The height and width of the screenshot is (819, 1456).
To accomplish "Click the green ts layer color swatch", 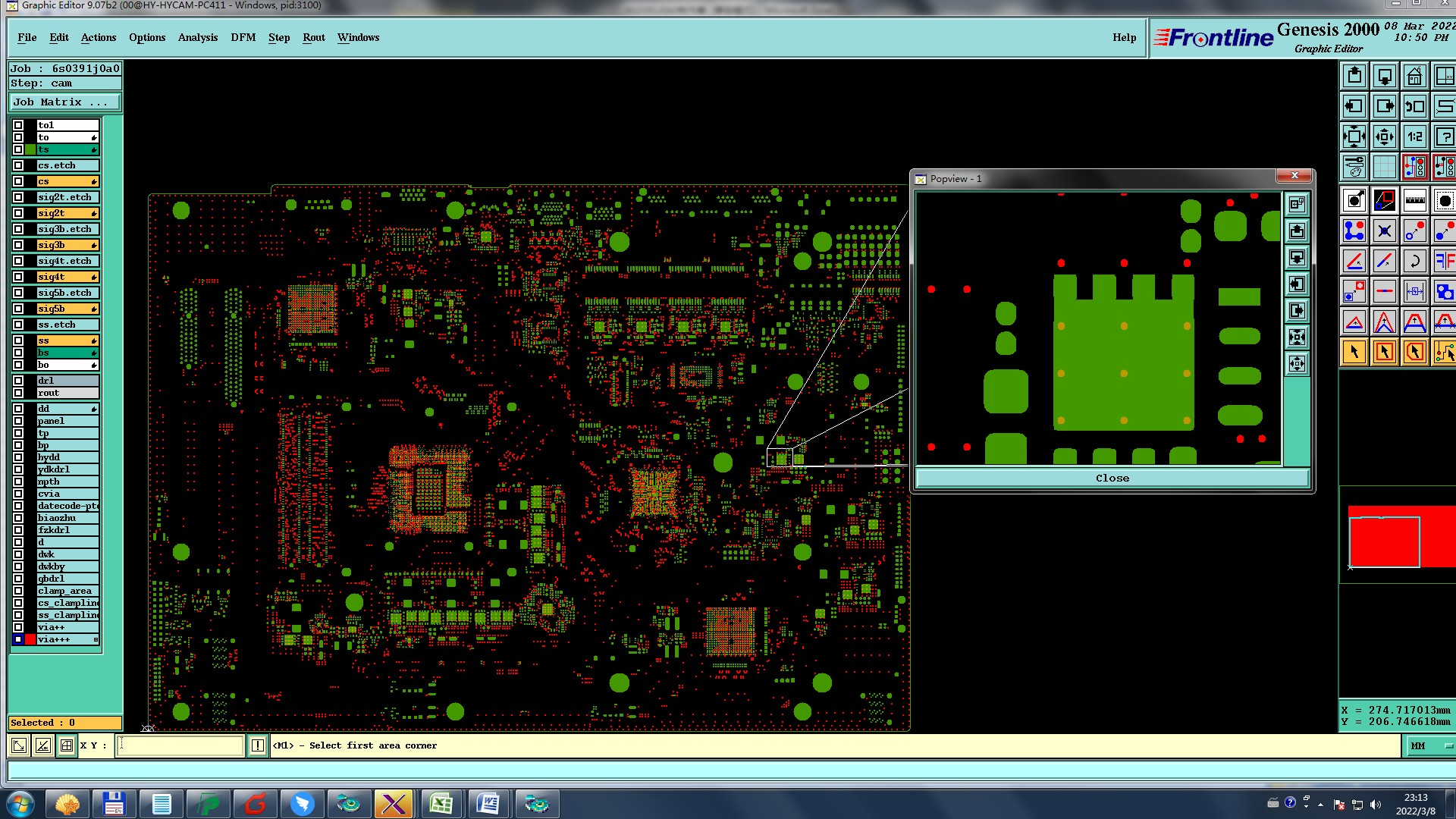I will click(x=30, y=149).
